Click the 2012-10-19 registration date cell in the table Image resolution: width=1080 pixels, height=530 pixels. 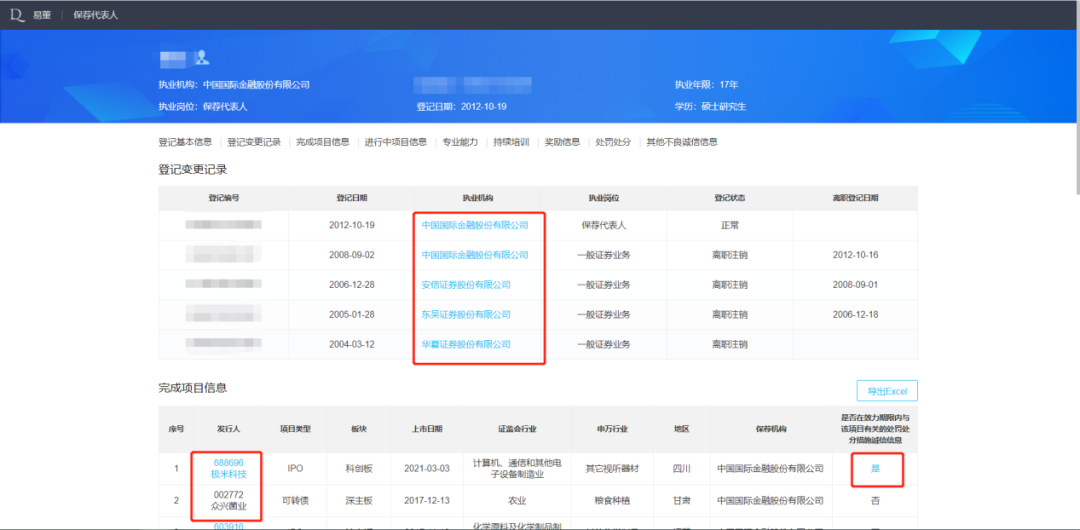tap(351, 225)
